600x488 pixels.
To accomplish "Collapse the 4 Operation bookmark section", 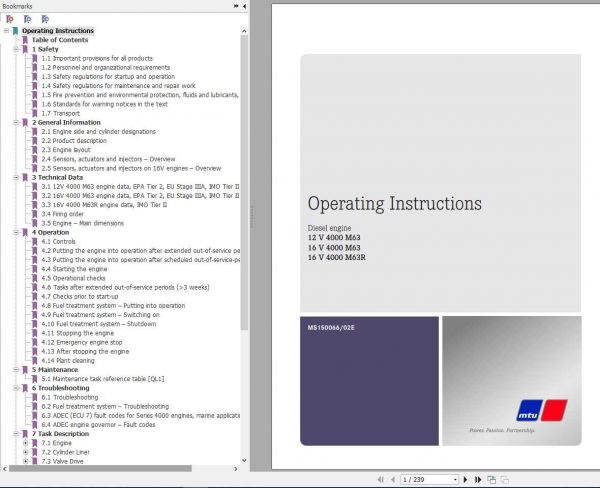I will (x=16, y=232).
